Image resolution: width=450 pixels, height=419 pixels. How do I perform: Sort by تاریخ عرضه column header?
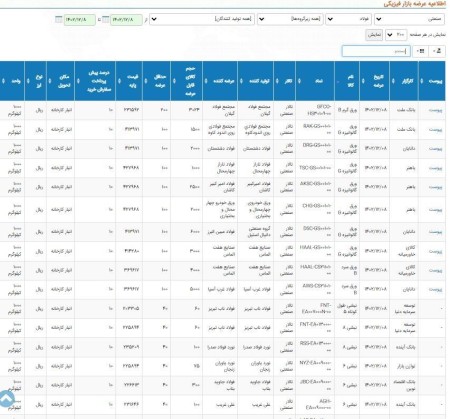[375, 81]
